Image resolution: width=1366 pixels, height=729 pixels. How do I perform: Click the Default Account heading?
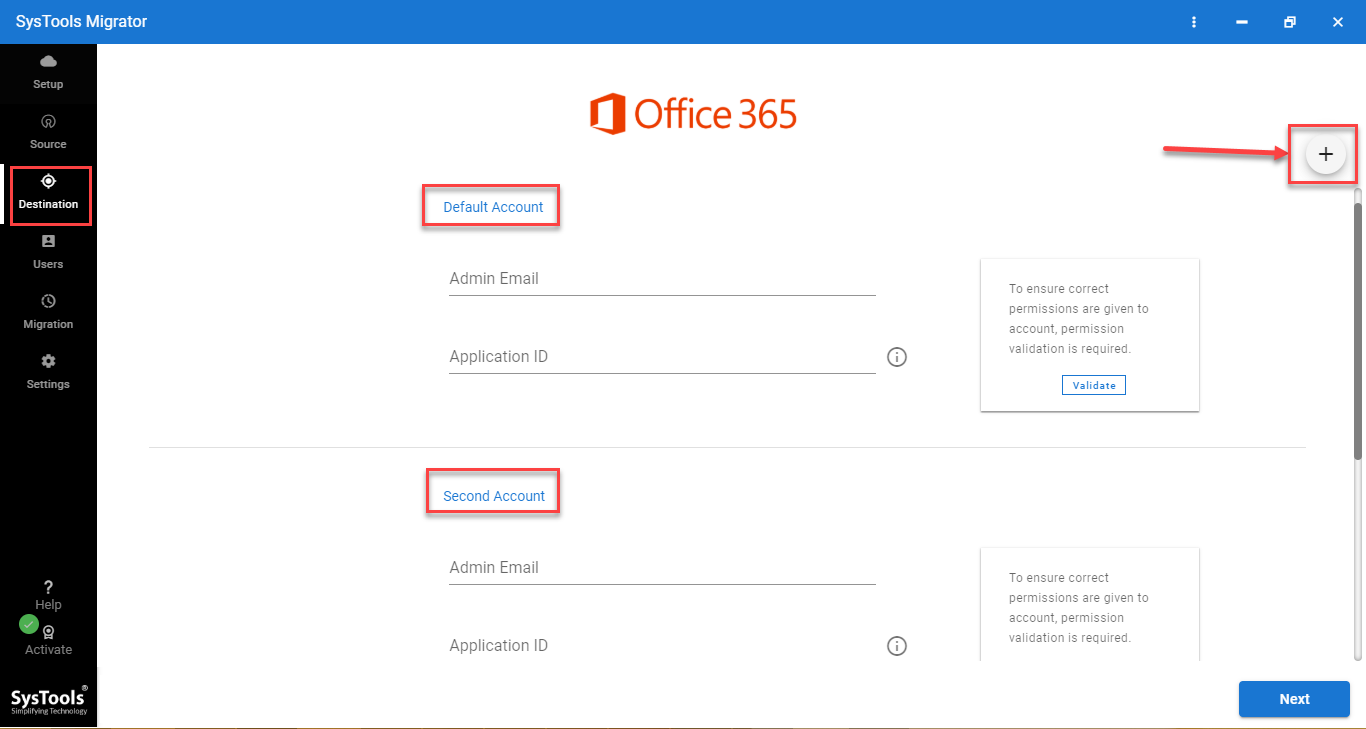pyautogui.click(x=493, y=207)
